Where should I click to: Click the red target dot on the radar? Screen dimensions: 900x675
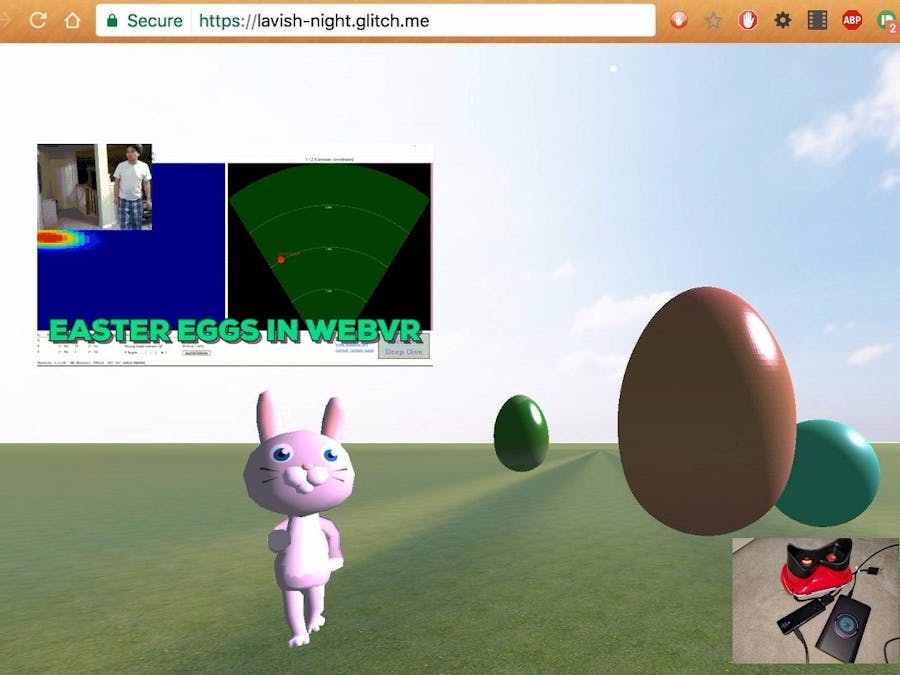click(283, 257)
